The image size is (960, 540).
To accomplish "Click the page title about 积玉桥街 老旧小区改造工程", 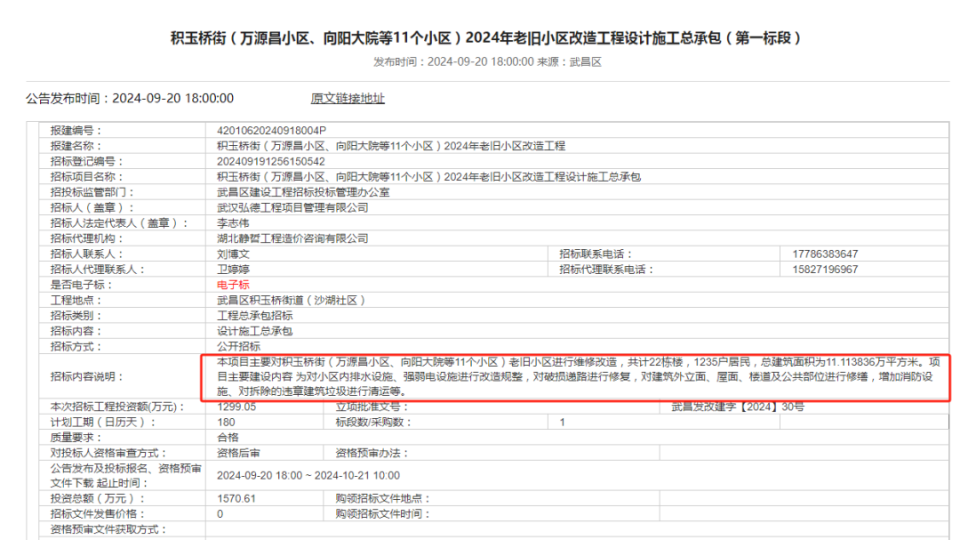I will 486,38.
